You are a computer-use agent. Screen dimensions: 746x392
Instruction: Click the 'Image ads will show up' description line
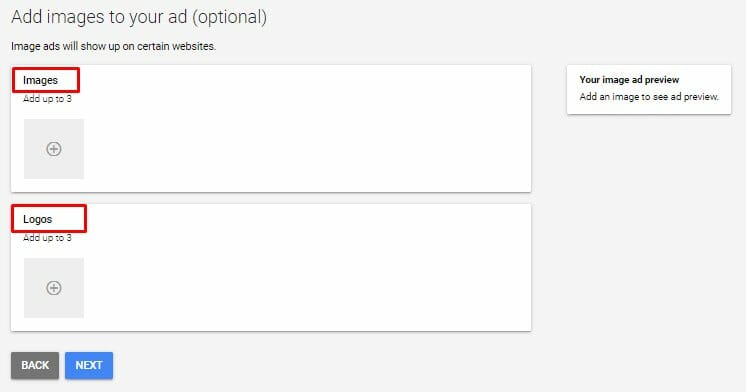(113, 46)
